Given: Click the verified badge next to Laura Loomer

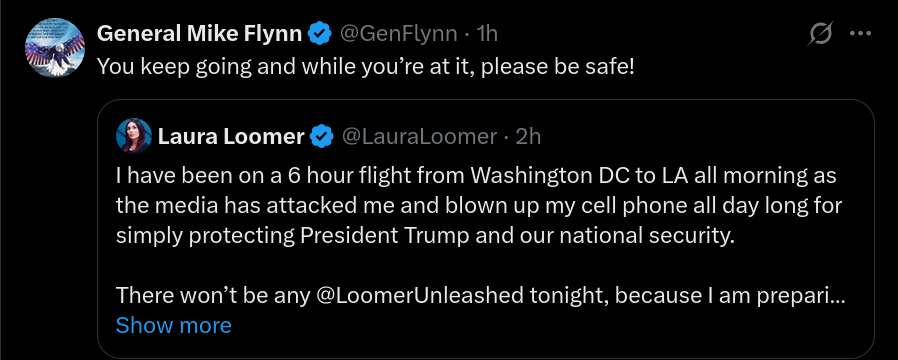Looking at the screenshot, I should tap(322, 137).
